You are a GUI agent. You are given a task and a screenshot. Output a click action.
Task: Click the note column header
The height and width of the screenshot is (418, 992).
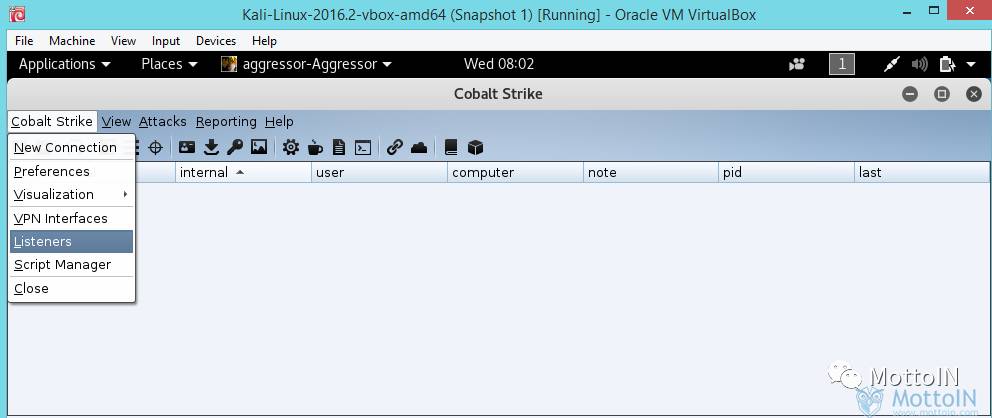pyautogui.click(x=651, y=173)
